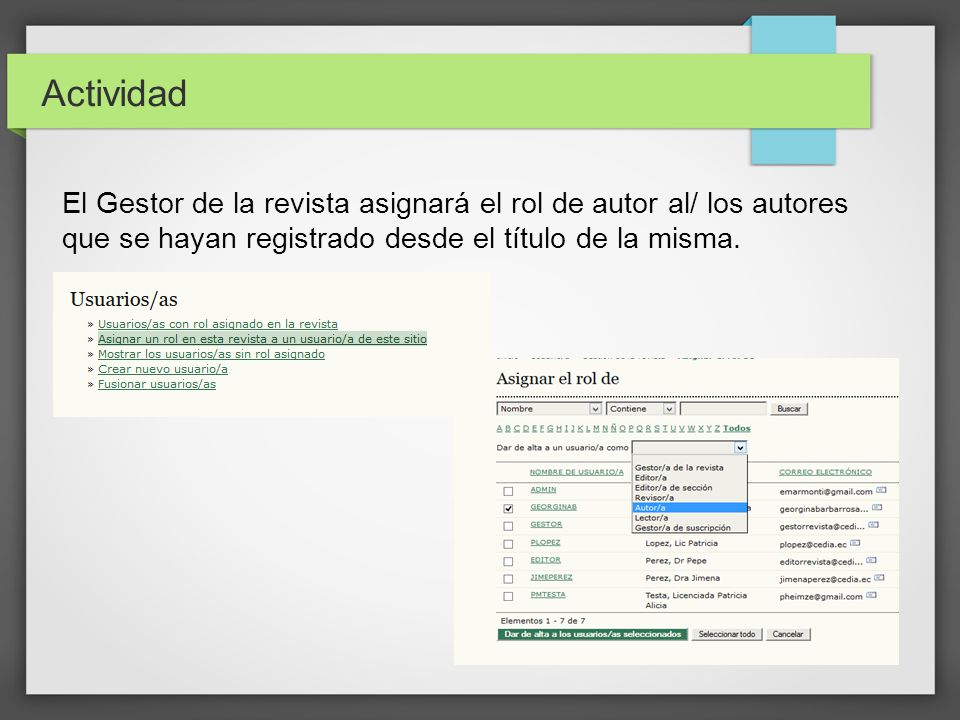Open 'Usuarios/as con rol asignado en la revista'
Viewport: 960px width, 720px height.
218,324
